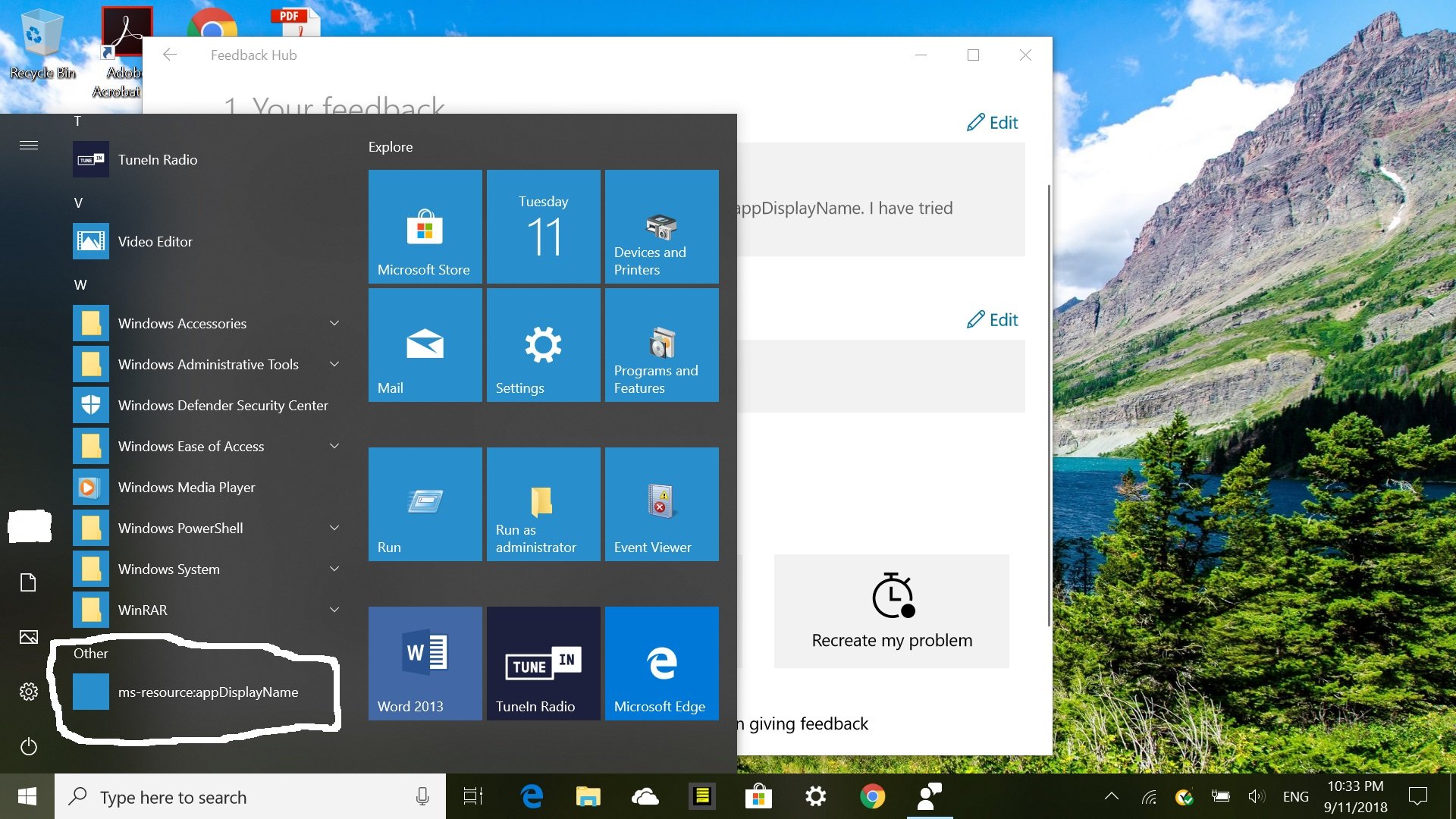Click the Power button in Start
Screen dimensions: 1456x819
point(28,746)
